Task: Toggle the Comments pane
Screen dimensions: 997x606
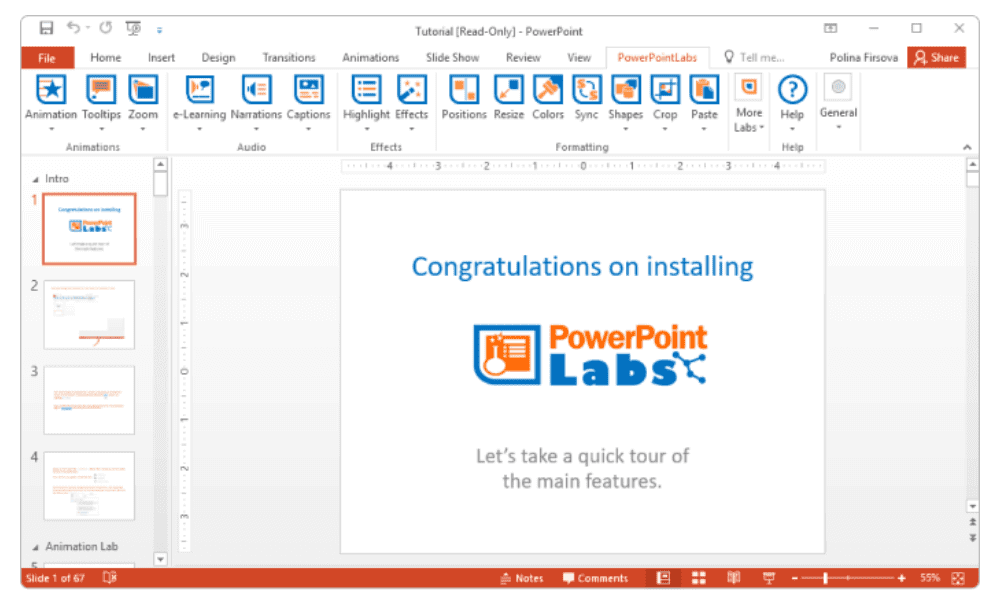Action: point(595,578)
